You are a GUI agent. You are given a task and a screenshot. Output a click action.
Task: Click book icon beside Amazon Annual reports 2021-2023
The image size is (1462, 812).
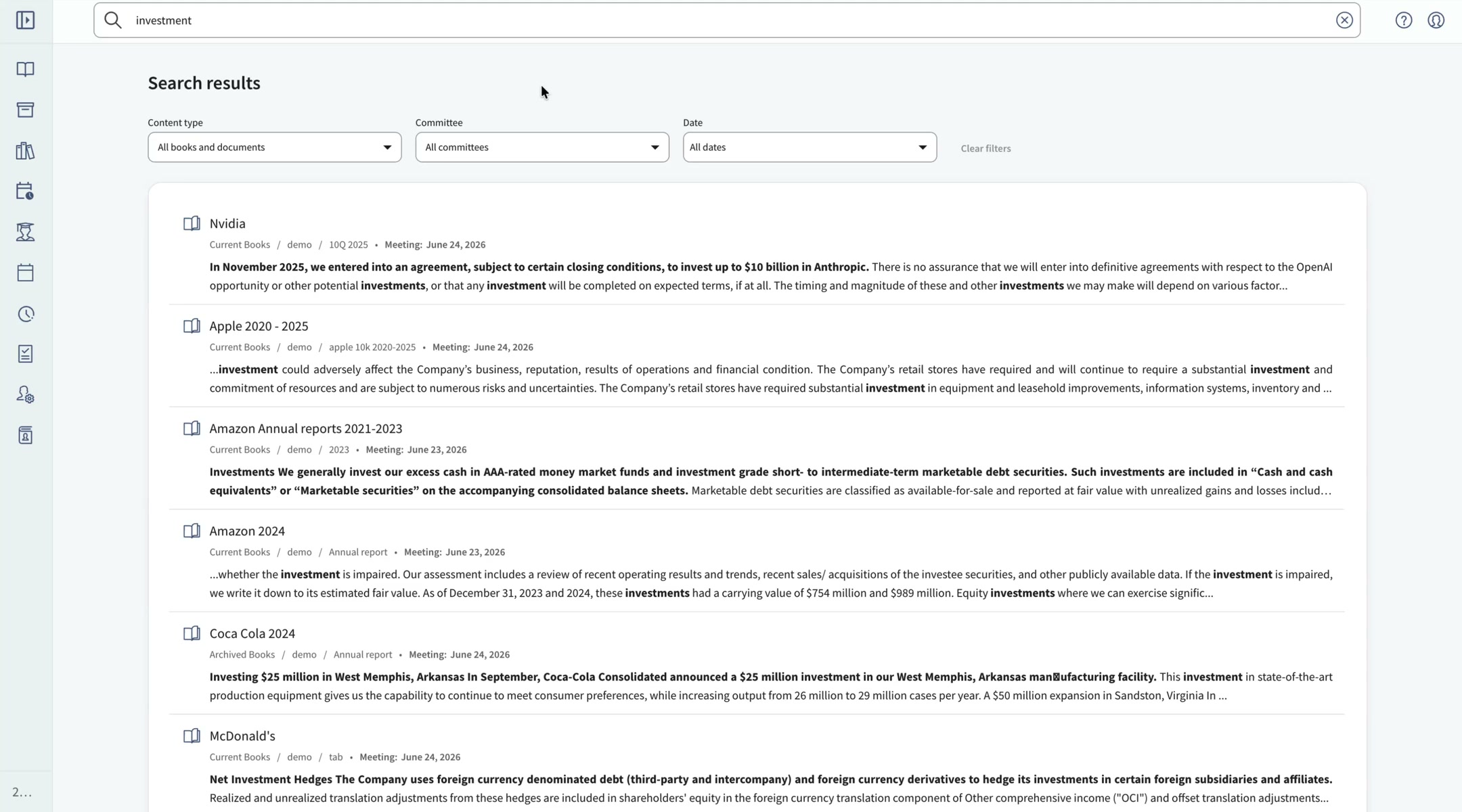[192, 428]
